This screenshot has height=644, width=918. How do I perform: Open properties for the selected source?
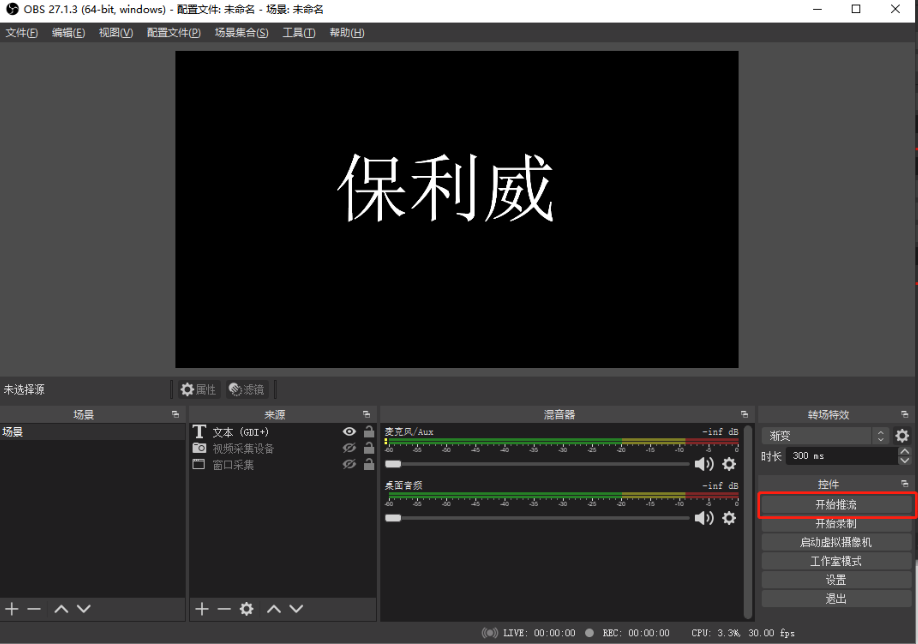click(197, 389)
